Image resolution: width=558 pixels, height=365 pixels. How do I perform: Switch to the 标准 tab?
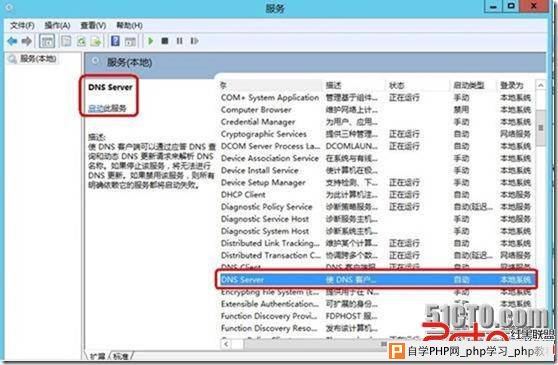pyautogui.click(x=121, y=356)
